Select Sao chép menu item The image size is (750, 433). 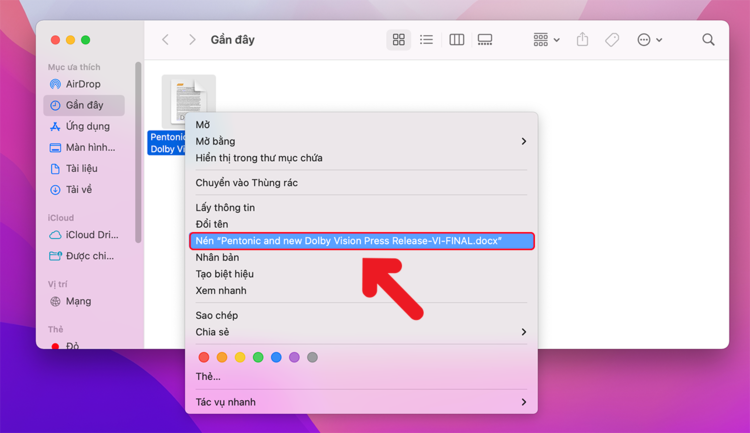361,315
